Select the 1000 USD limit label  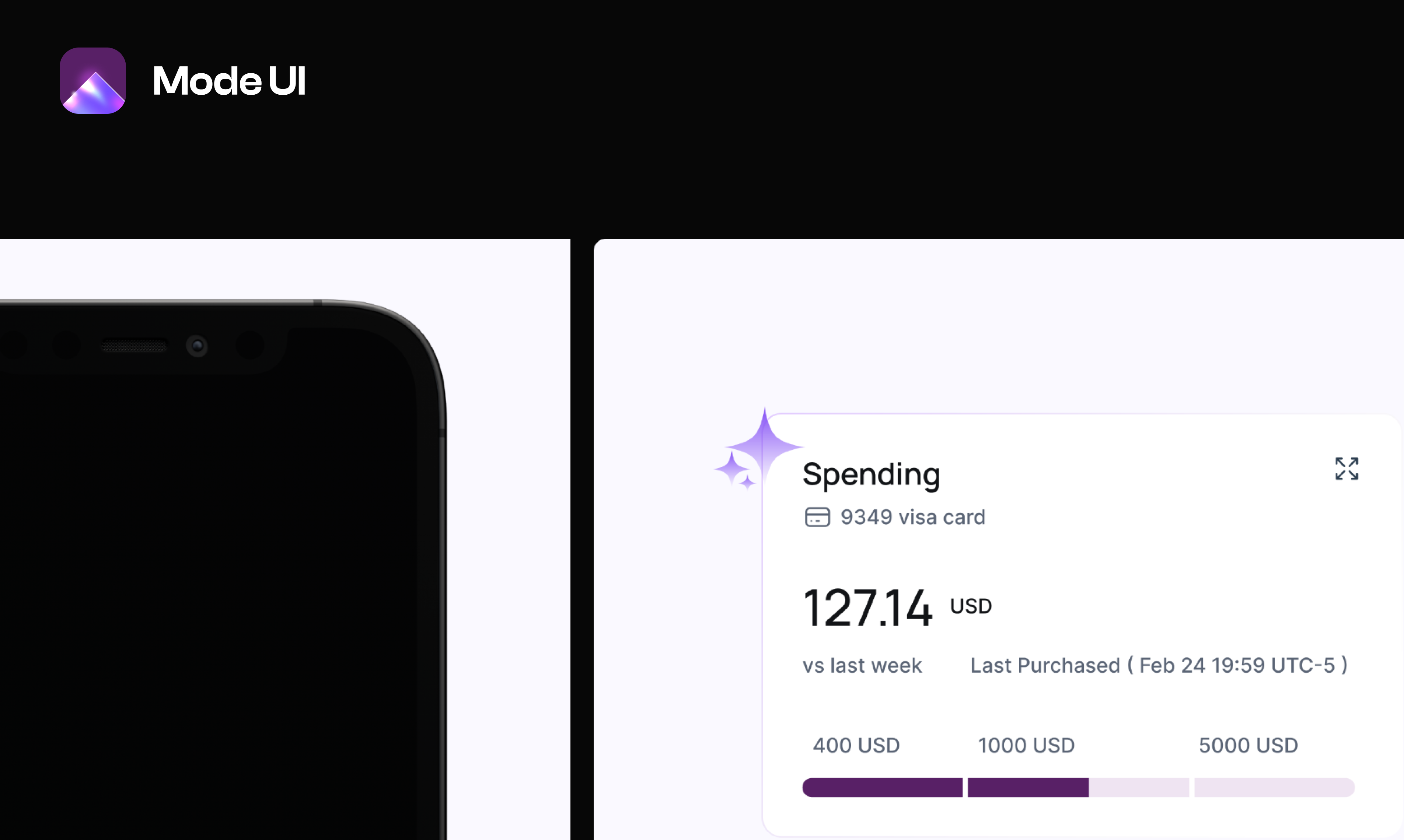click(1026, 745)
